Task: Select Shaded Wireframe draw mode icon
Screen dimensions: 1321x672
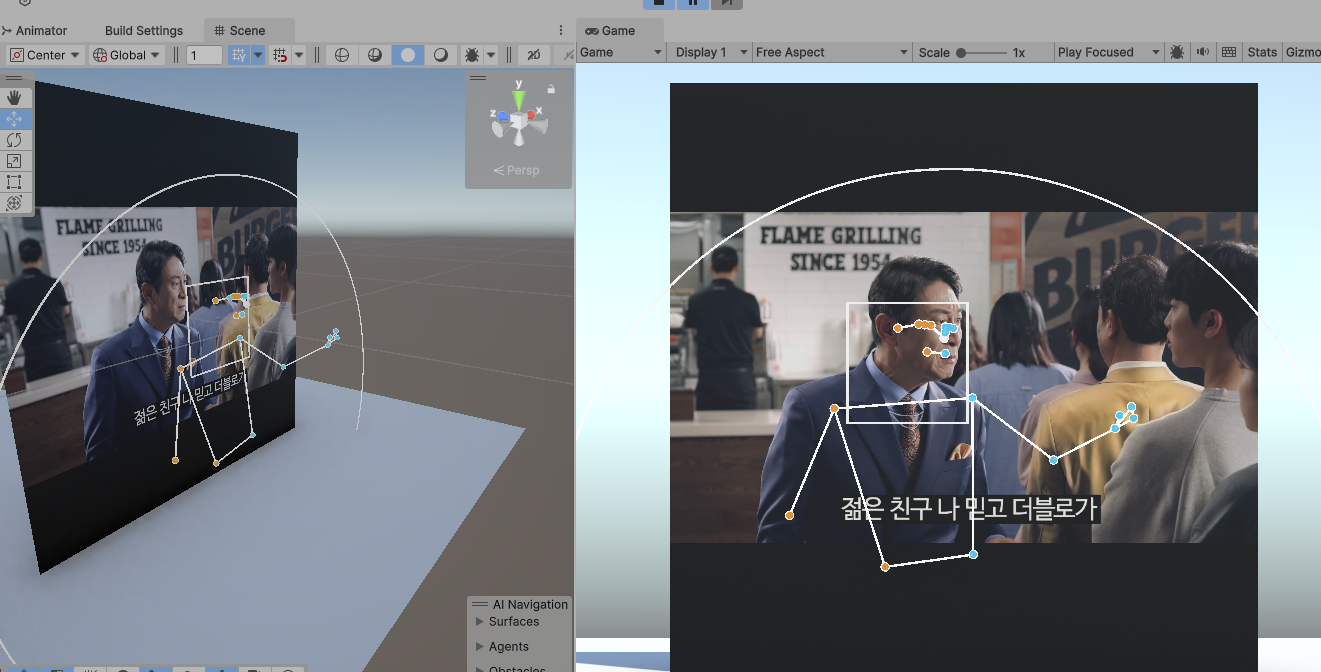Action: tap(375, 55)
